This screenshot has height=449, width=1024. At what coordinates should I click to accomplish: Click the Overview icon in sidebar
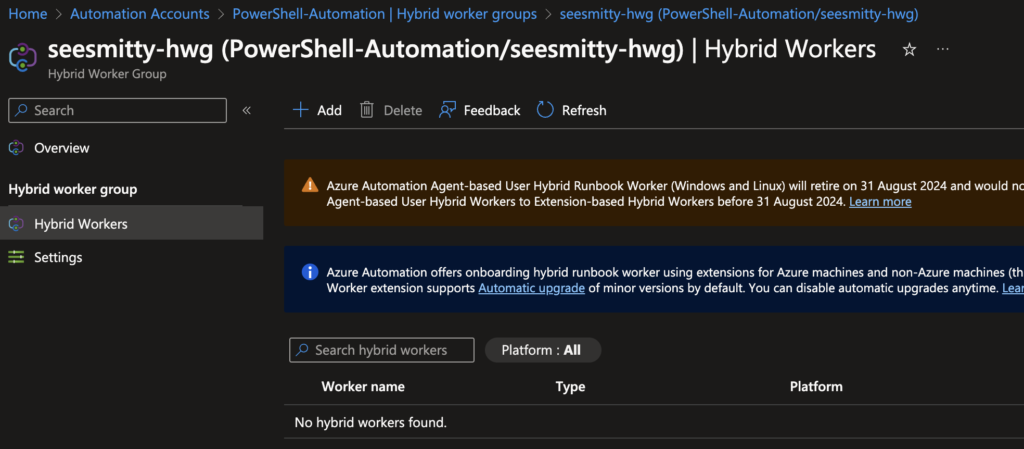pos(16,148)
